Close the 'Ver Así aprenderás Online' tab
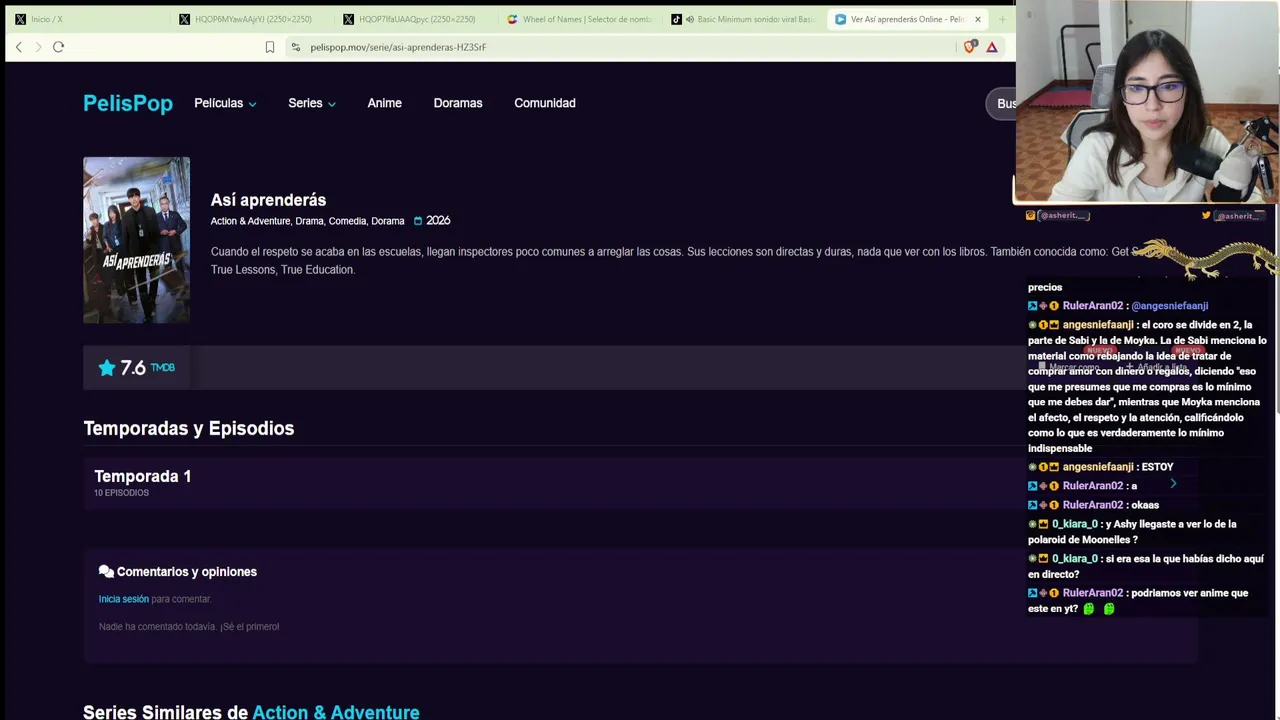 (x=978, y=19)
